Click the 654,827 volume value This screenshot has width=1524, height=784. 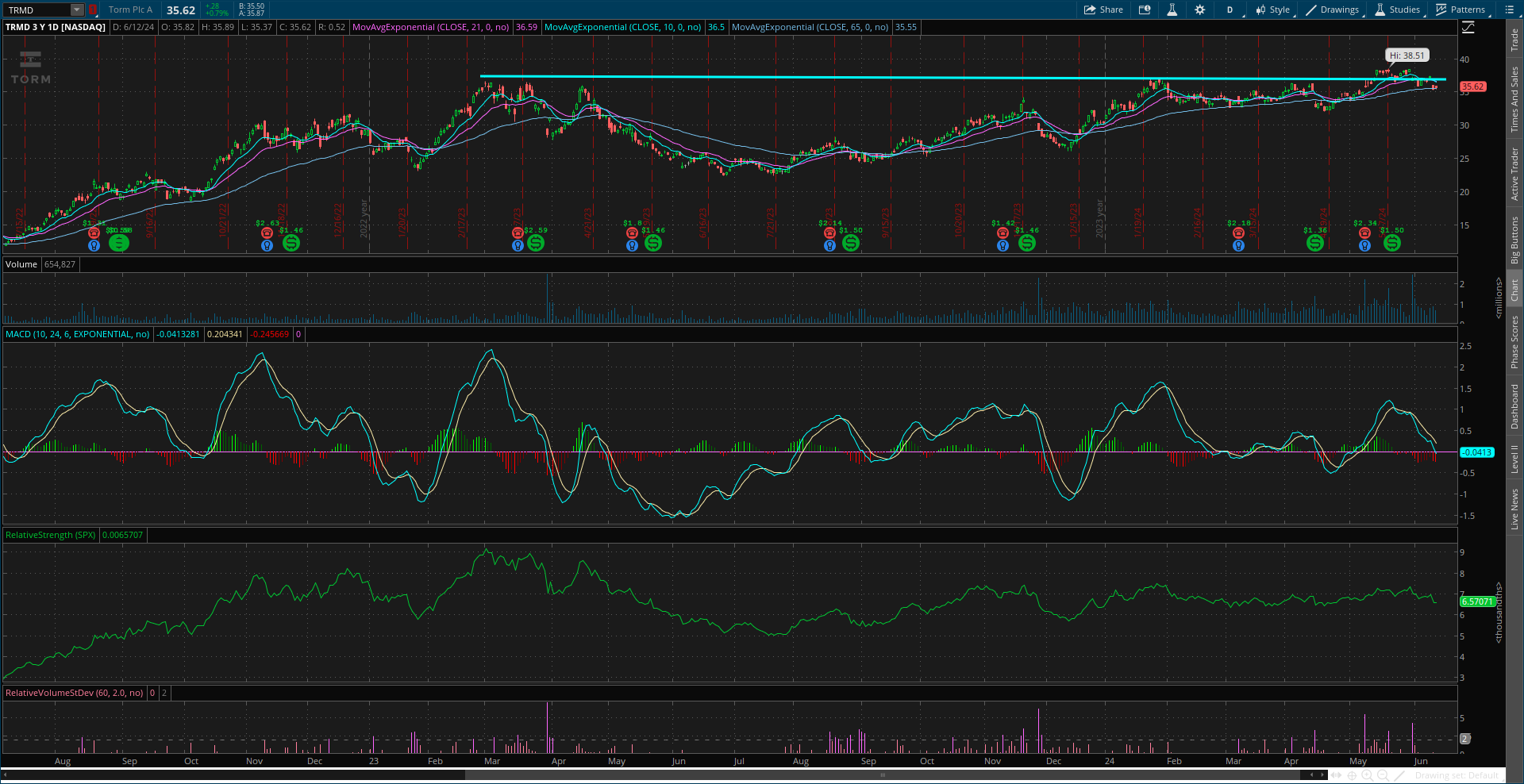pos(60,264)
